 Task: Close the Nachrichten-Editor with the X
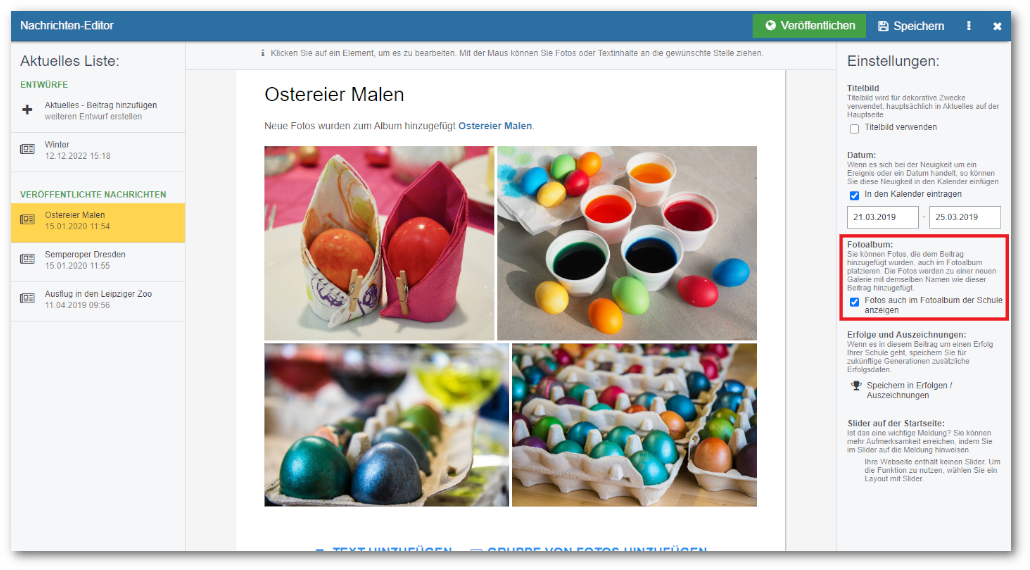point(997,26)
